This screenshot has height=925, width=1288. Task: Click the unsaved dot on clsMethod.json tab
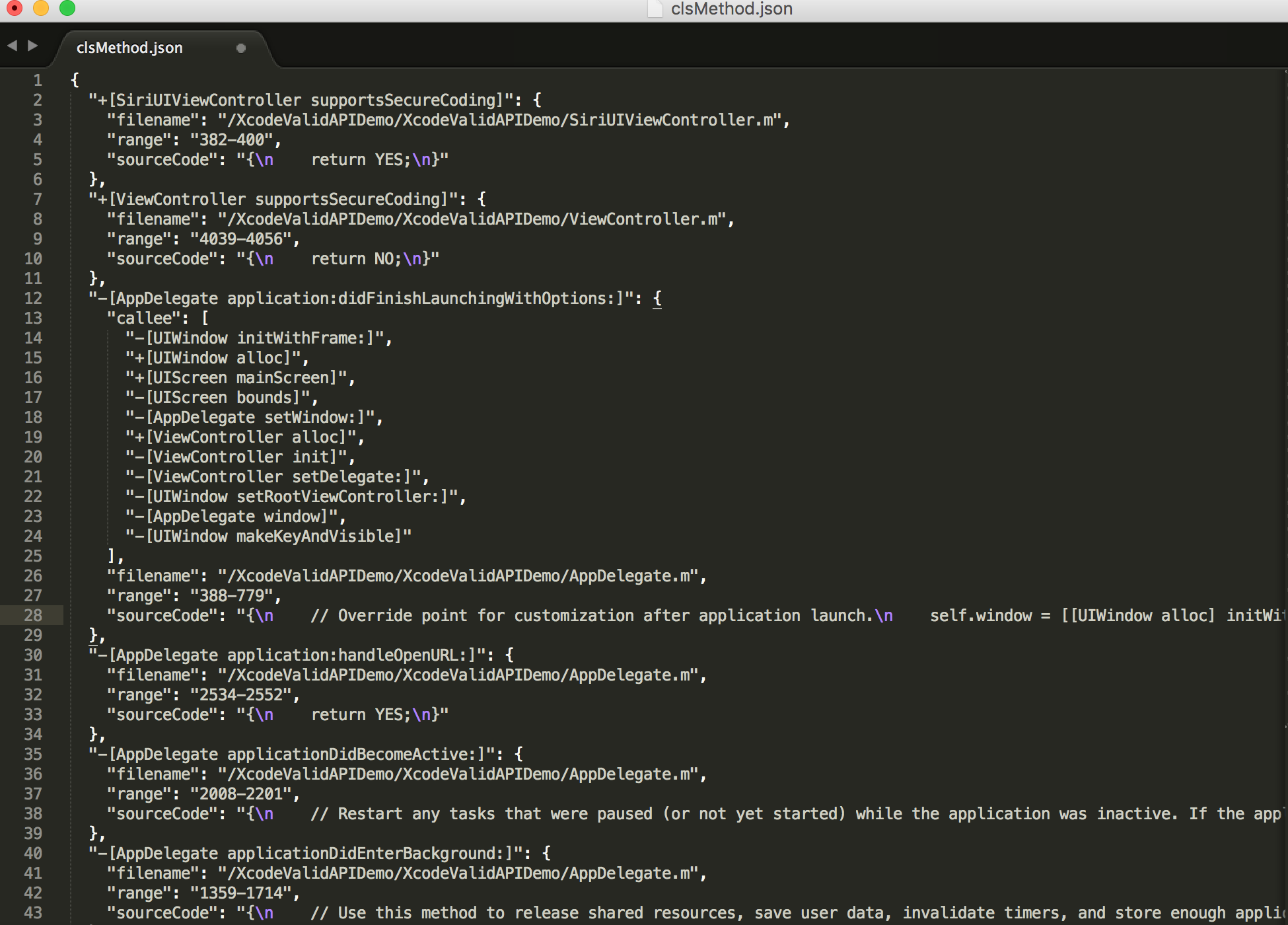tap(241, 48)
